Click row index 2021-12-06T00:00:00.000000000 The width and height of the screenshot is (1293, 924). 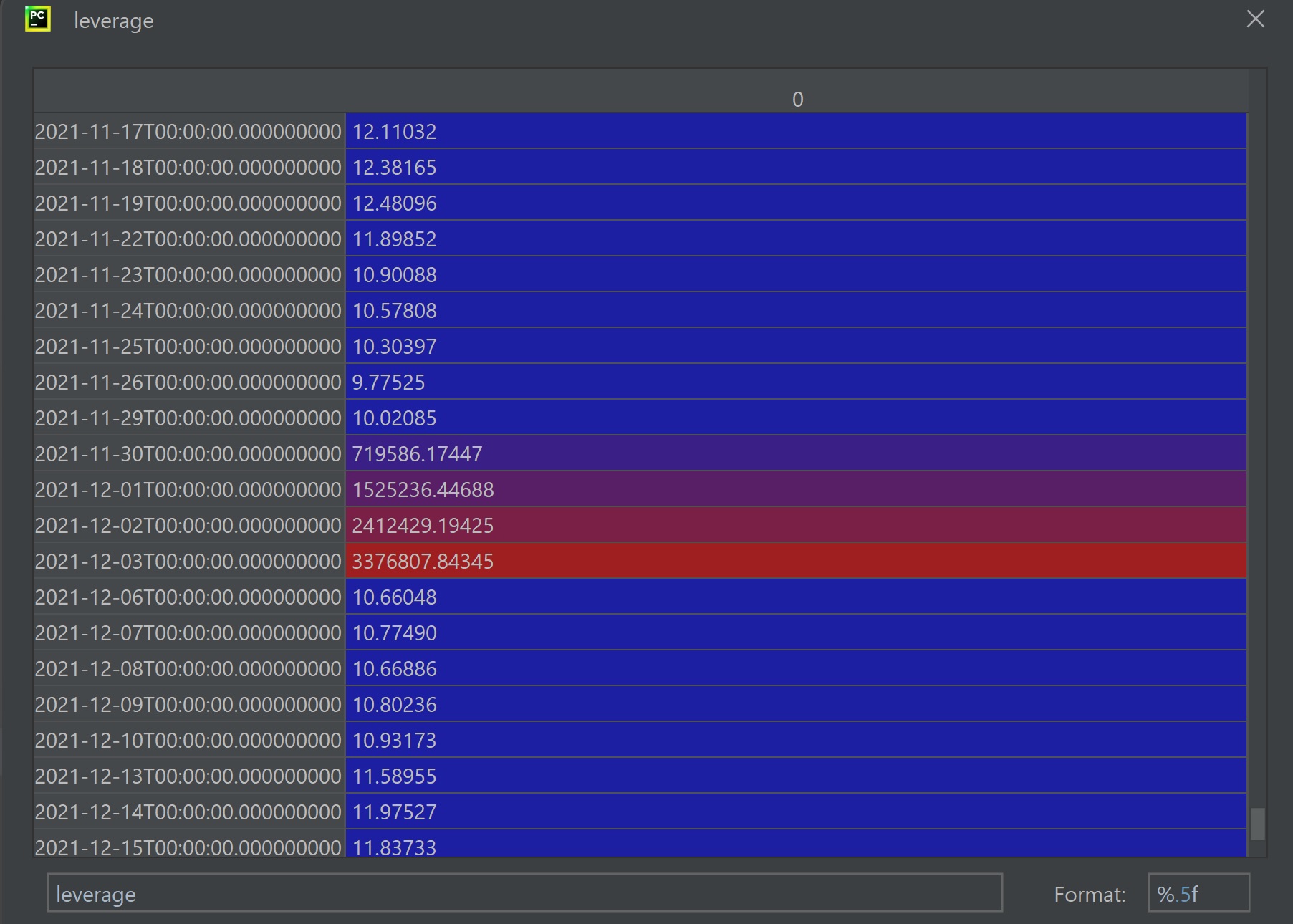pyautogui.click(x=189, y=597)
